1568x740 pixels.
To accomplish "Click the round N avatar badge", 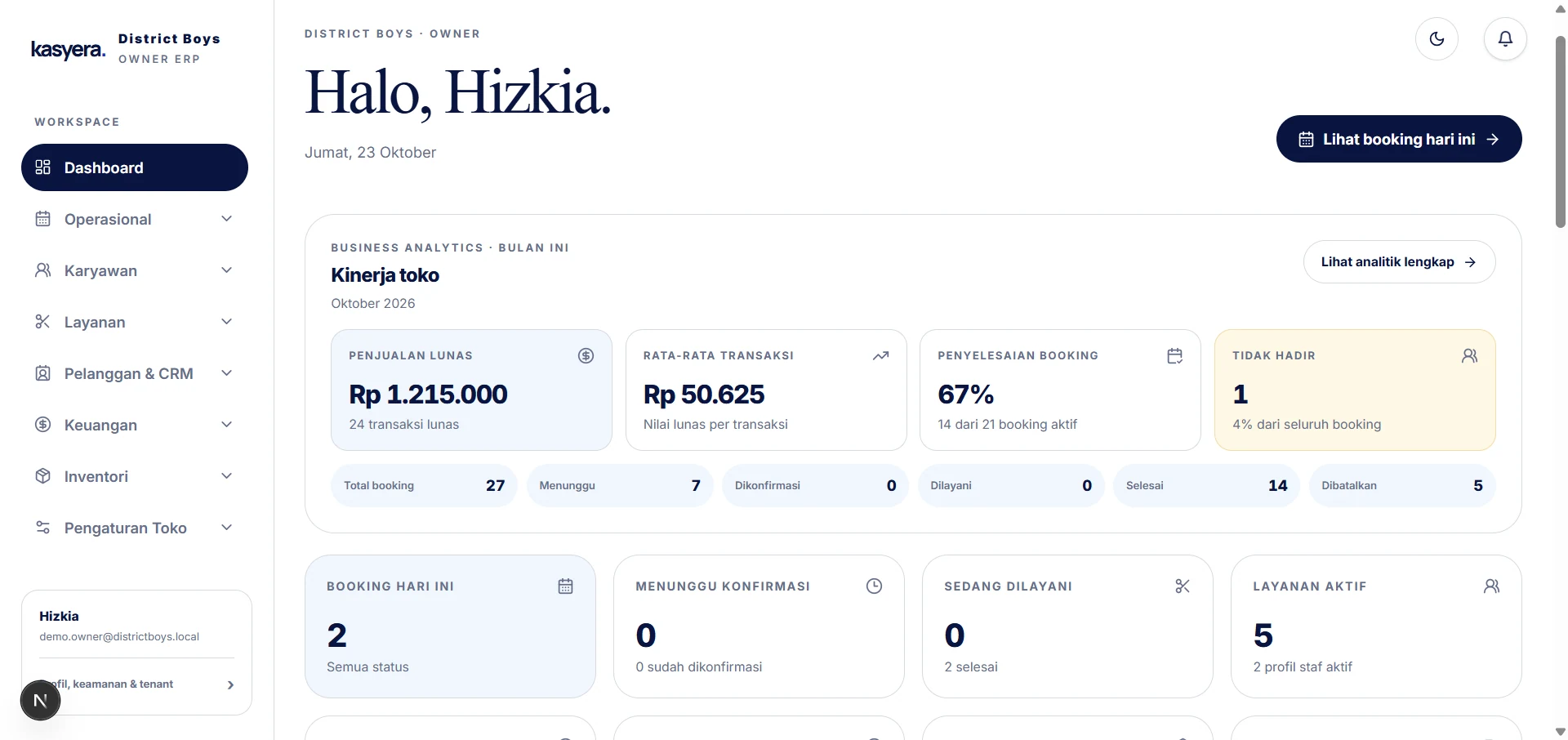I will point(40,700).
